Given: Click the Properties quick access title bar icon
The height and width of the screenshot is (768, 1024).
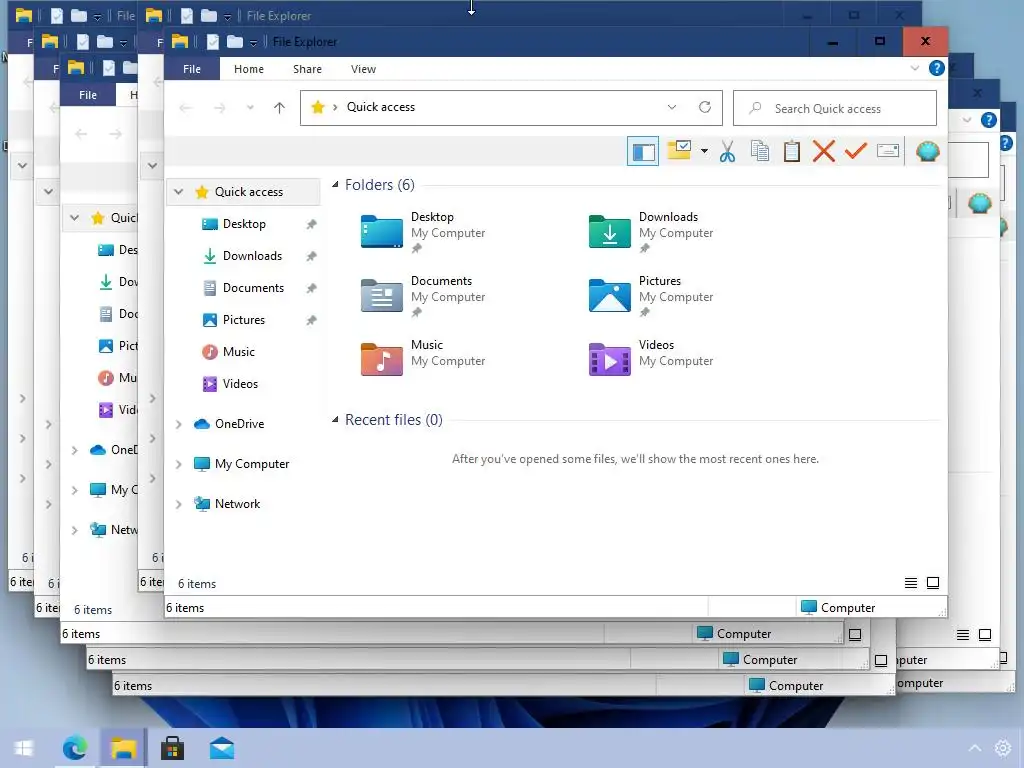Looking at the screenshot, I should pos(212,42).
